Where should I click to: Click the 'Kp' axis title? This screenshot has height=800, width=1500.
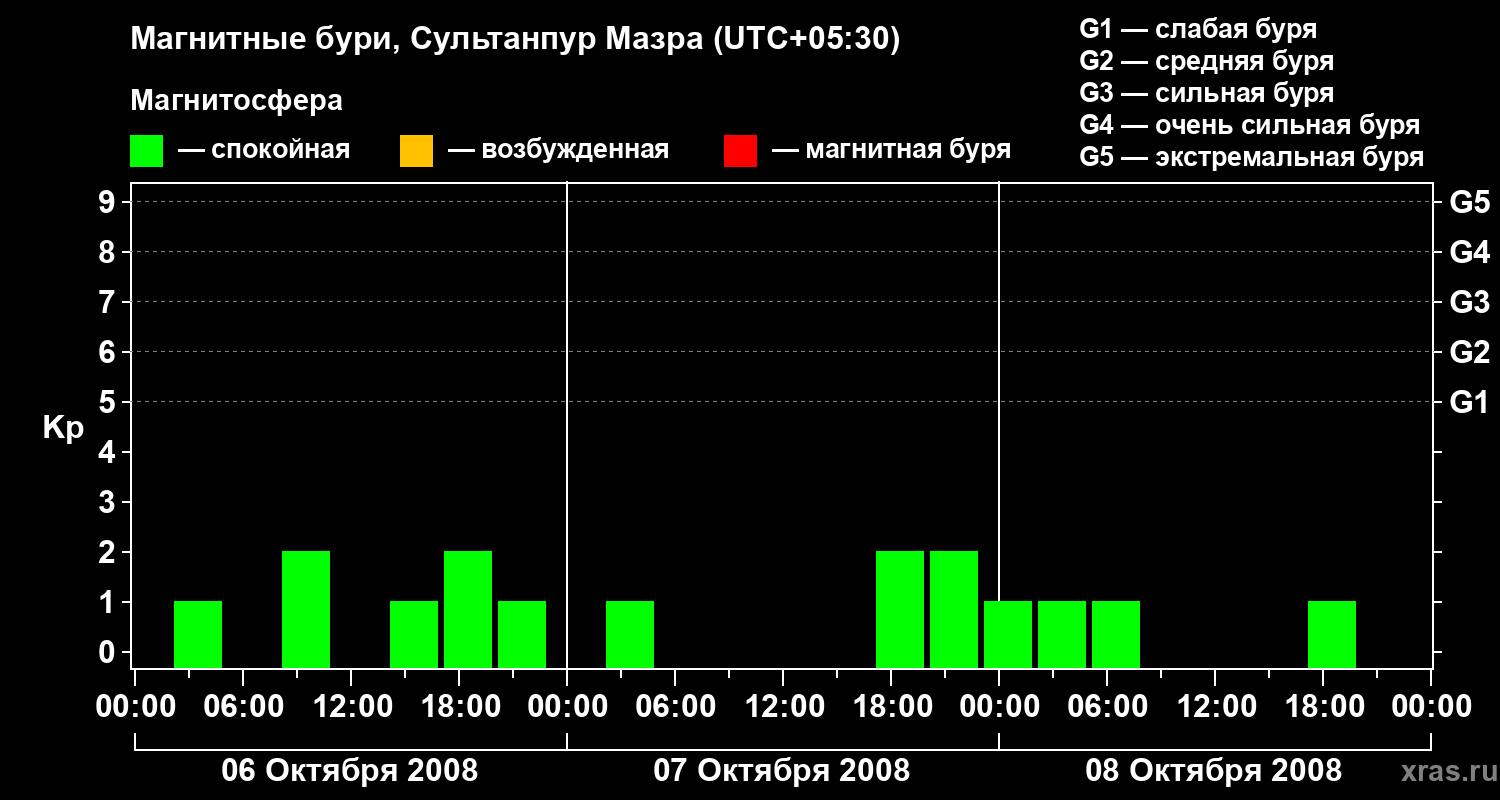point(63,428)
